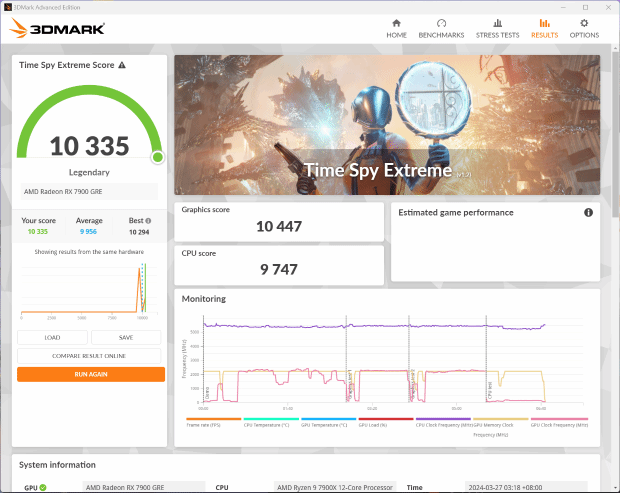Click COMPARE RESULT ONLINE button
Viewport: 620px width, 493px height.
tap(89, 356)
